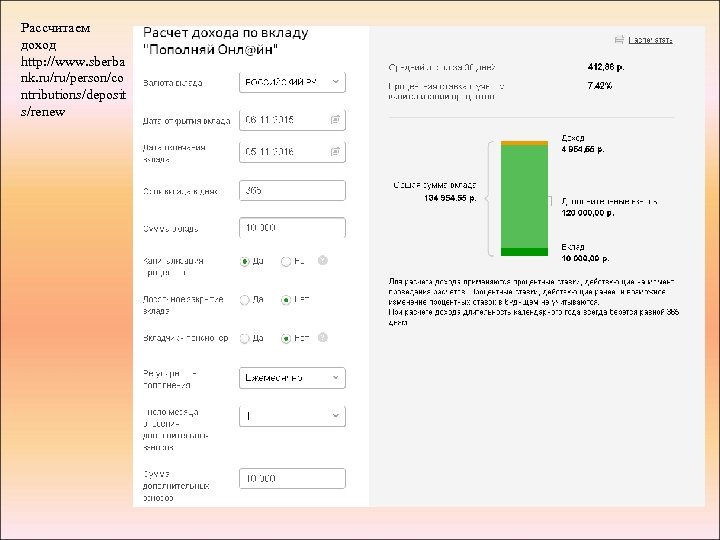Screen dimensions: 720x540
Task: Click the average income value 412,86 р.
Action: coord(606,67)
